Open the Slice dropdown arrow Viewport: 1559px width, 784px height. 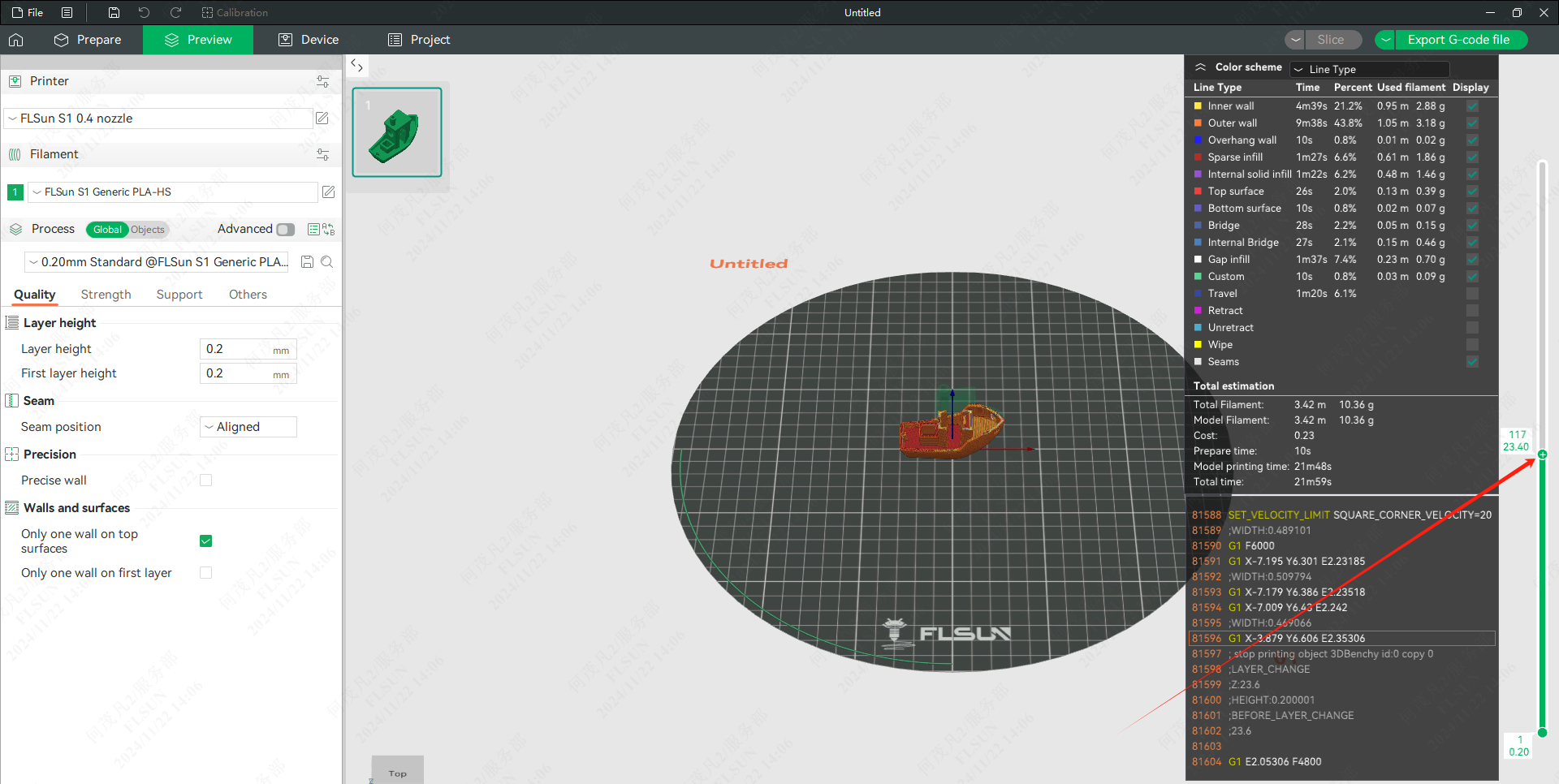click(1296, 40)
